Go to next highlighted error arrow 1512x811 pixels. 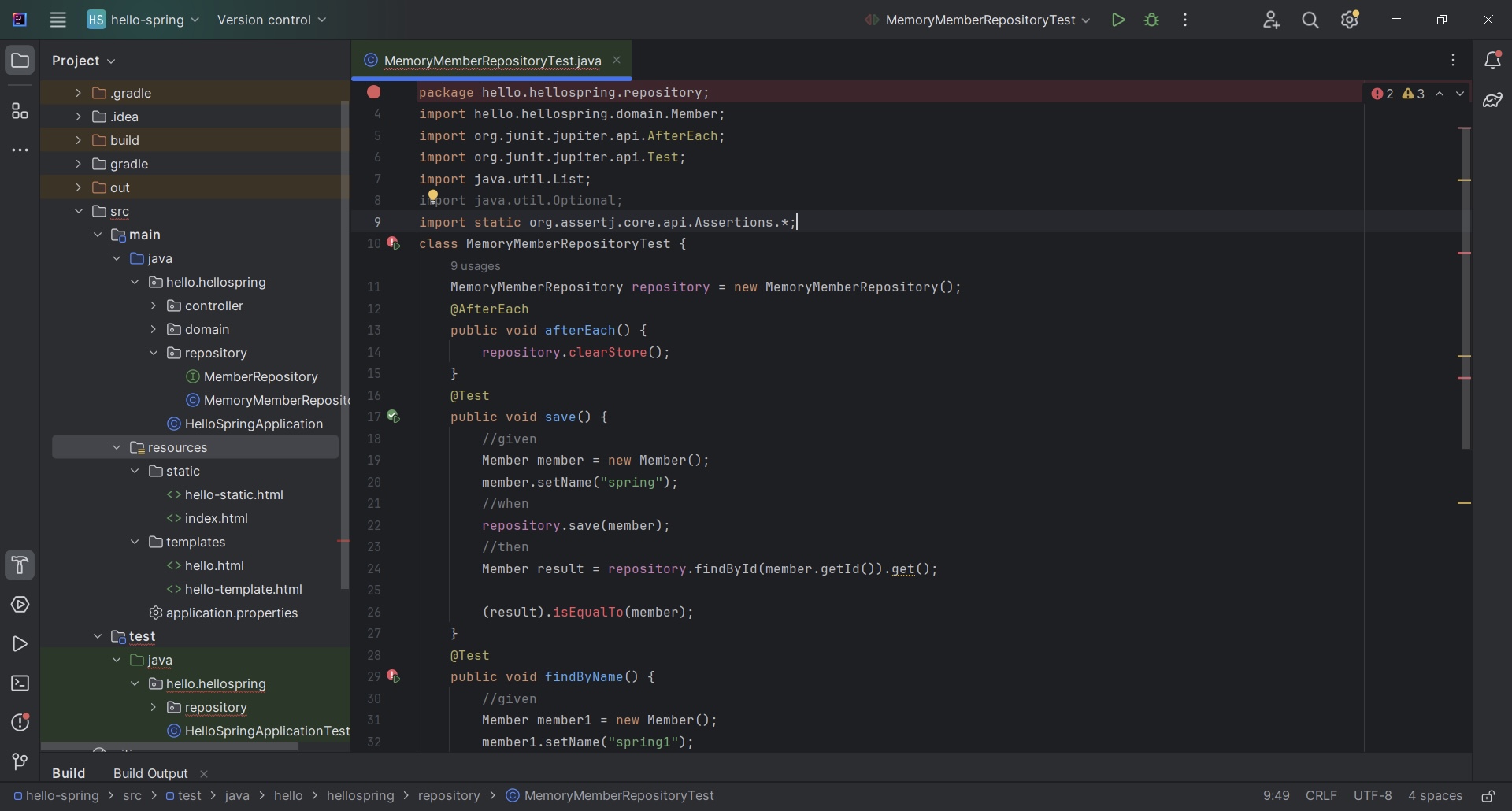pos(1461,94)
